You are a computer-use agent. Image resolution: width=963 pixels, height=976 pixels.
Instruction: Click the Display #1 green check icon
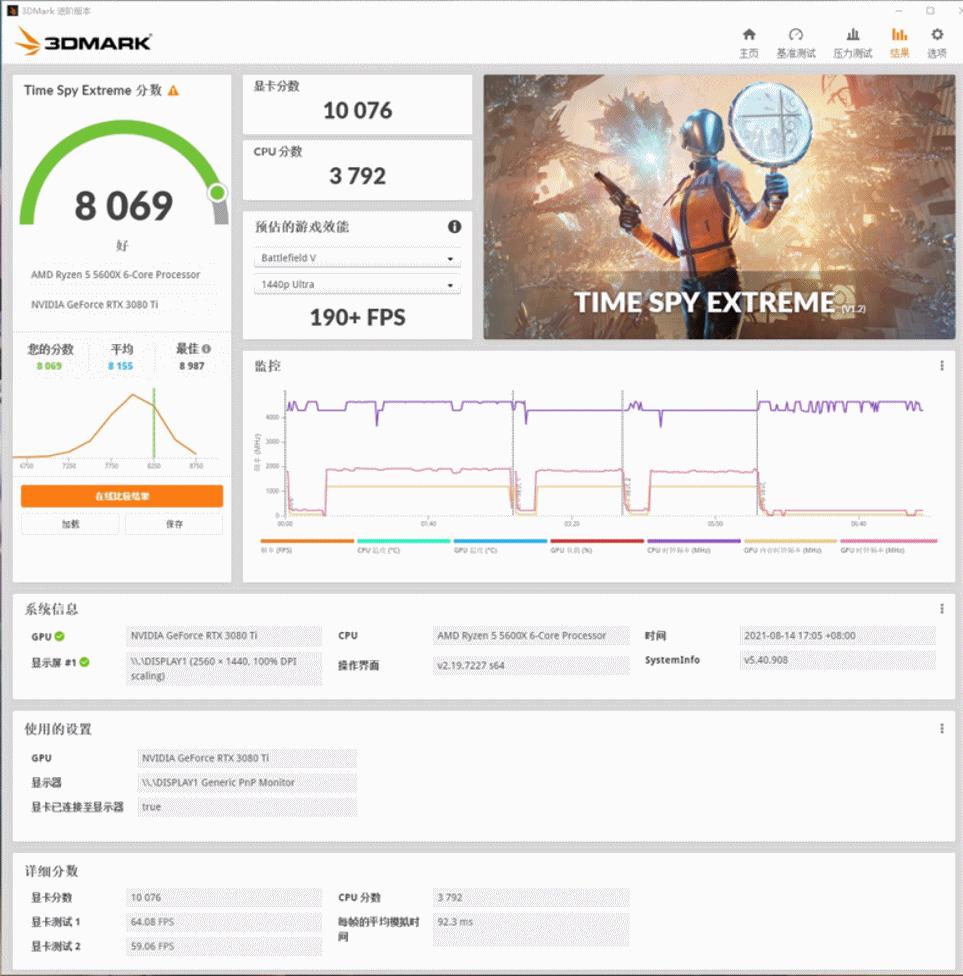85,662
